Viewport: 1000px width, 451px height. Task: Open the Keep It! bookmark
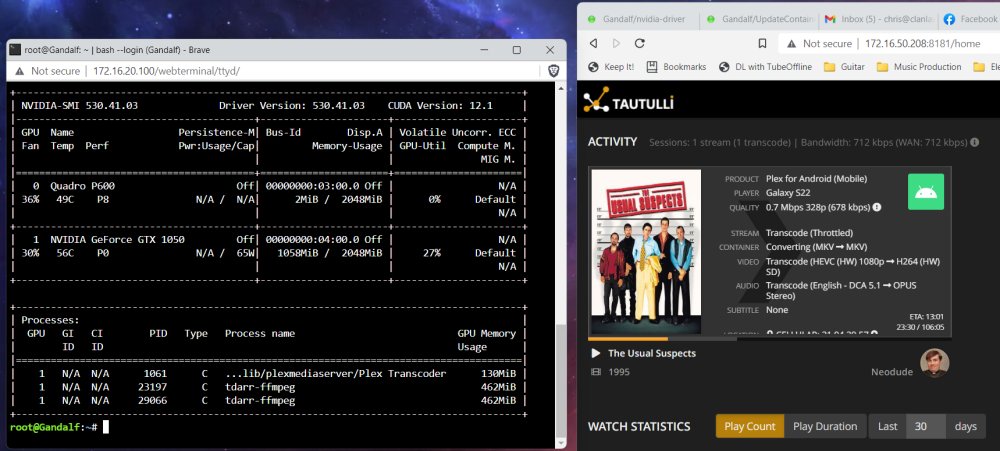coord(610,66)
